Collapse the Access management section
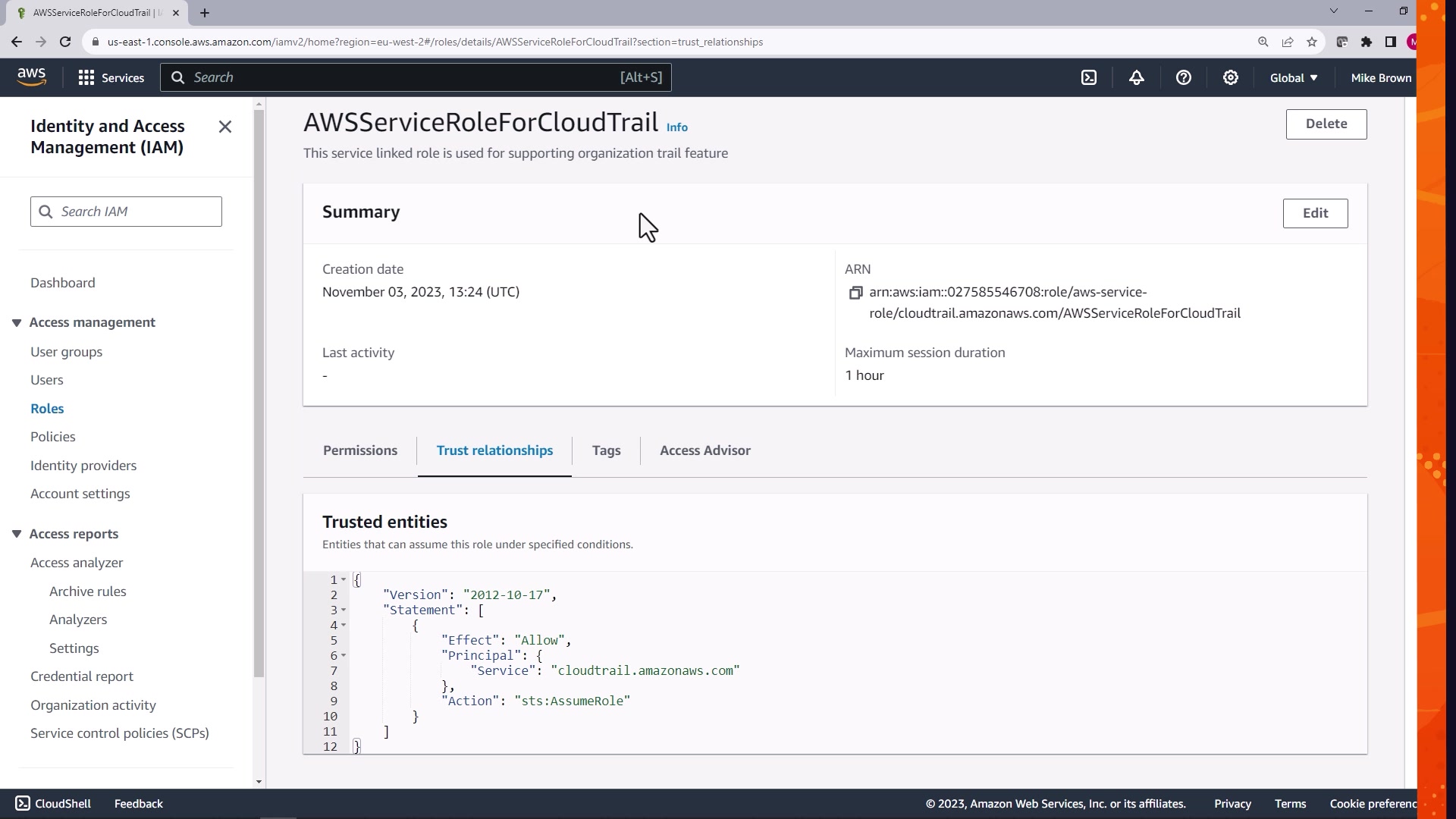1456x819 pixels. coord(17,323)
